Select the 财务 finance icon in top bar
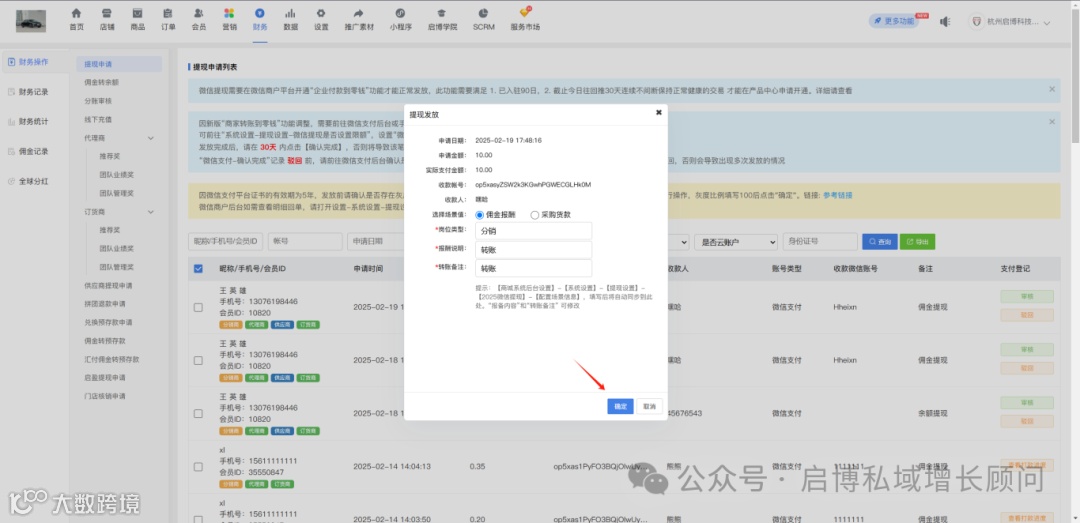 pos(260,13)
